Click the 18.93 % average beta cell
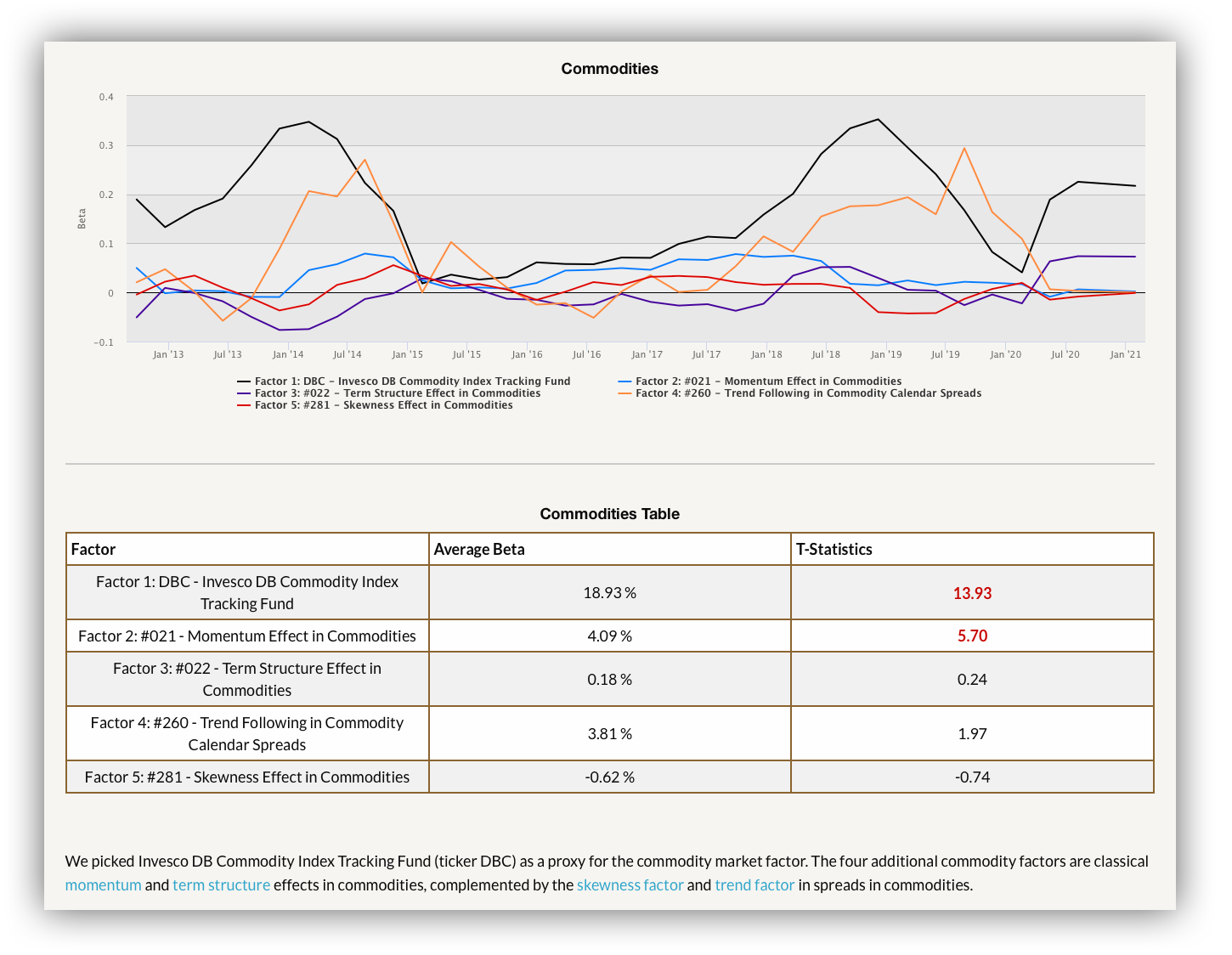The image size is (1232, 955). [610, 592]
